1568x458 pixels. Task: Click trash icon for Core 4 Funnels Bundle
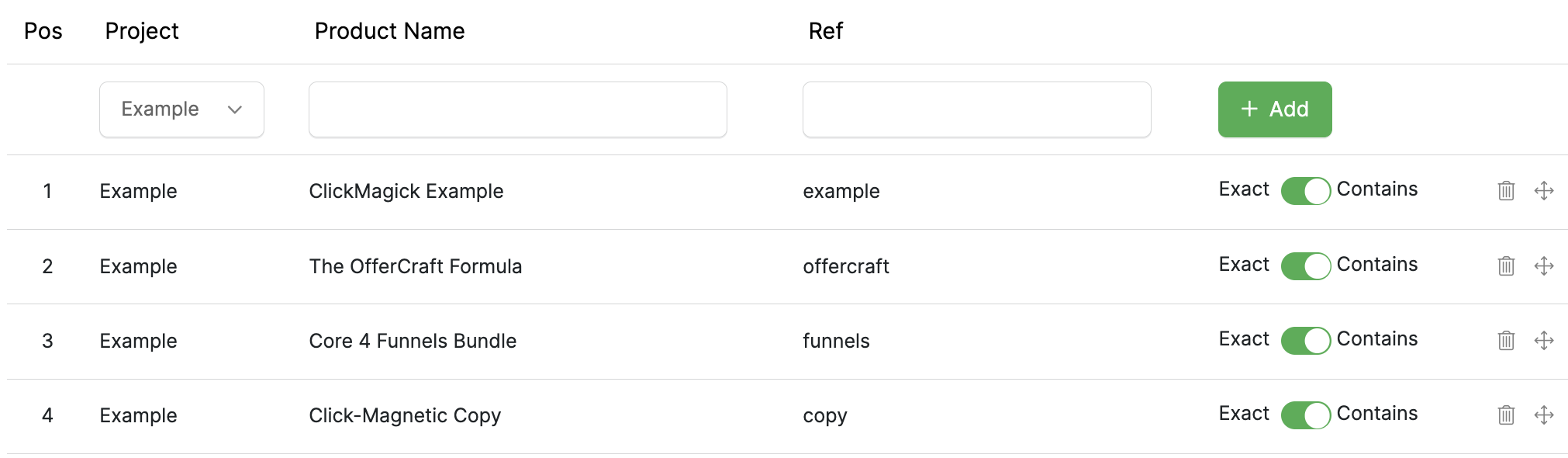pyautogui.click(x=1506, y=341)
